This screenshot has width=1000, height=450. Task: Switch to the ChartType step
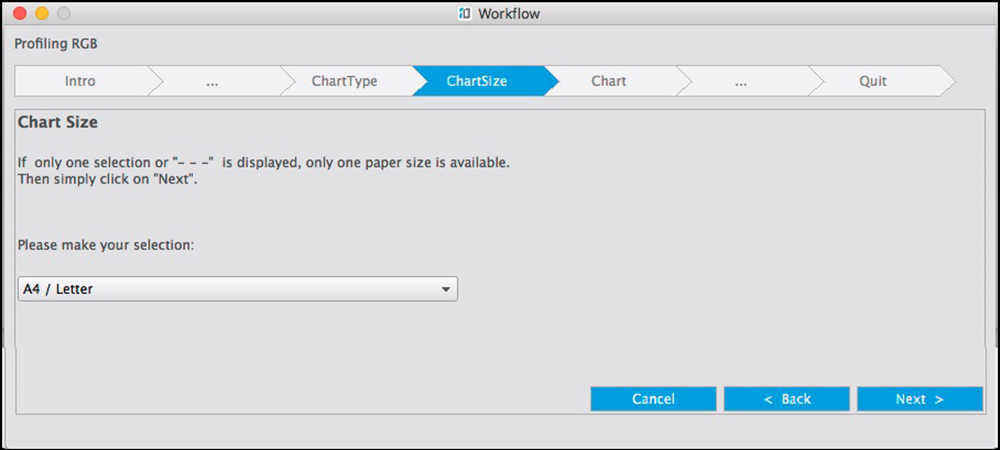tap(344, 81)
